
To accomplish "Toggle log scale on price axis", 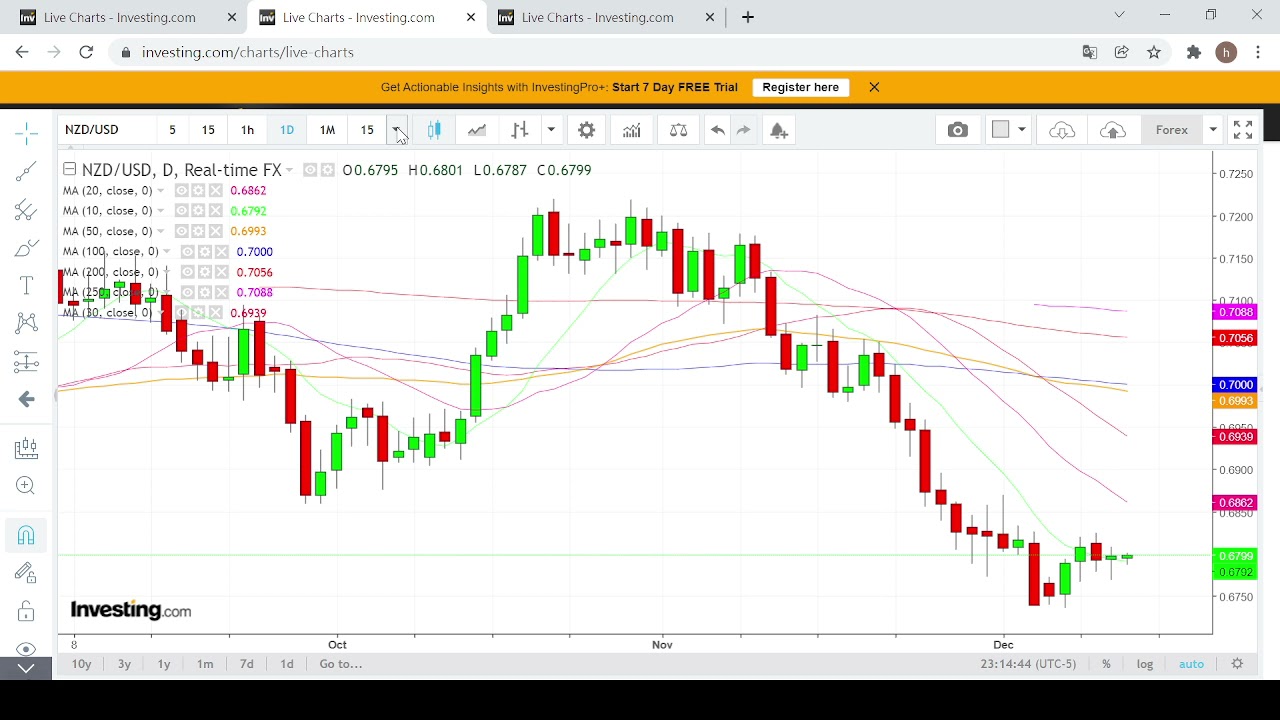I will (1144, 664).
